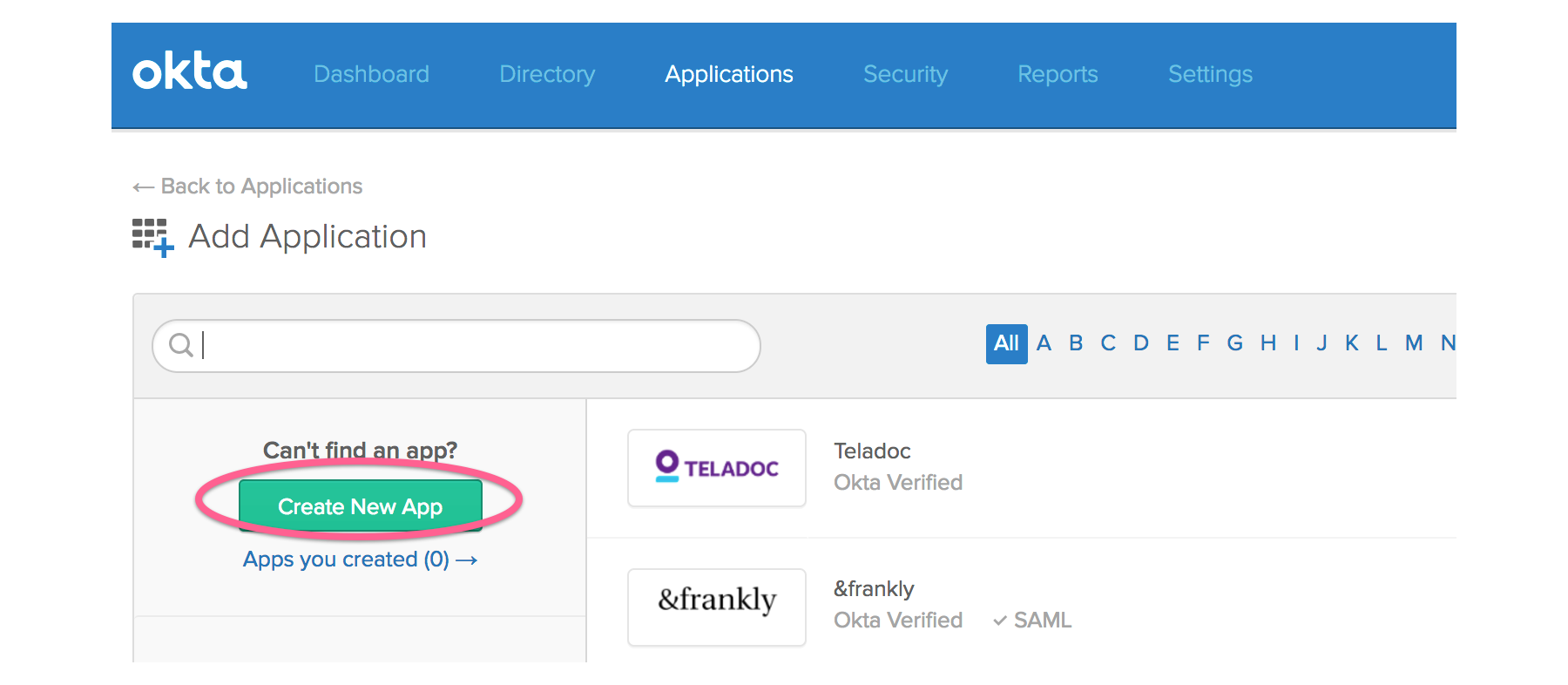1568x685 pixels.
Task: Click the search magnifier icon
Action: (180, 345)
